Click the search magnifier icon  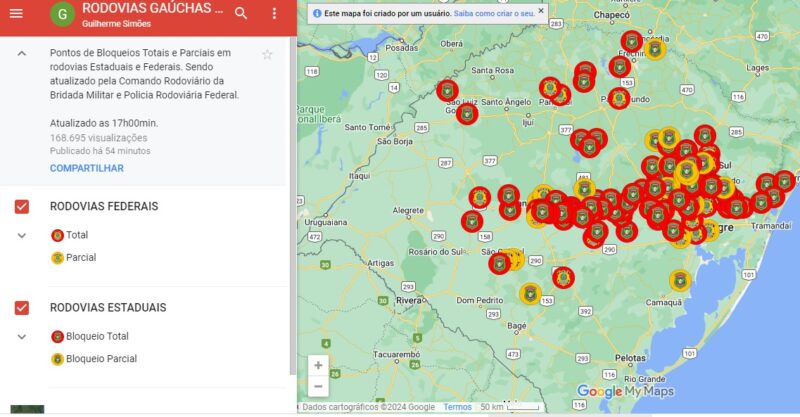[x=241, y=13]
